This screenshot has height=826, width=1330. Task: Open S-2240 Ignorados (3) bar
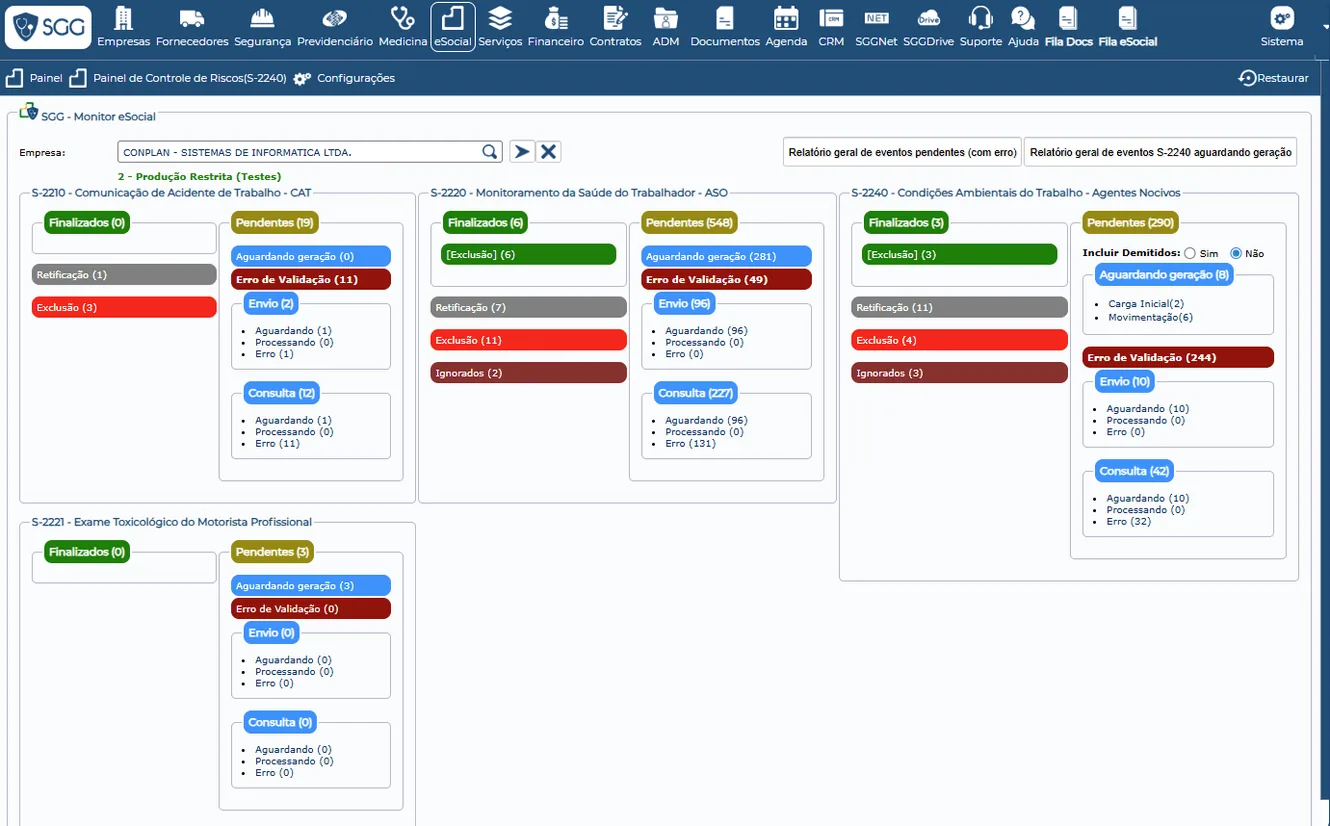960,373
